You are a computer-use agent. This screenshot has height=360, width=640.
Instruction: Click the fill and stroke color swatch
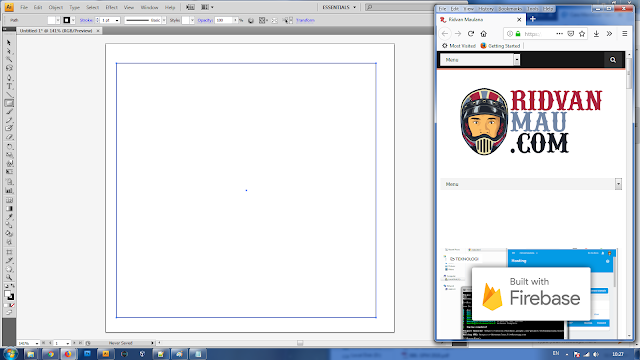tap(9, 295)
